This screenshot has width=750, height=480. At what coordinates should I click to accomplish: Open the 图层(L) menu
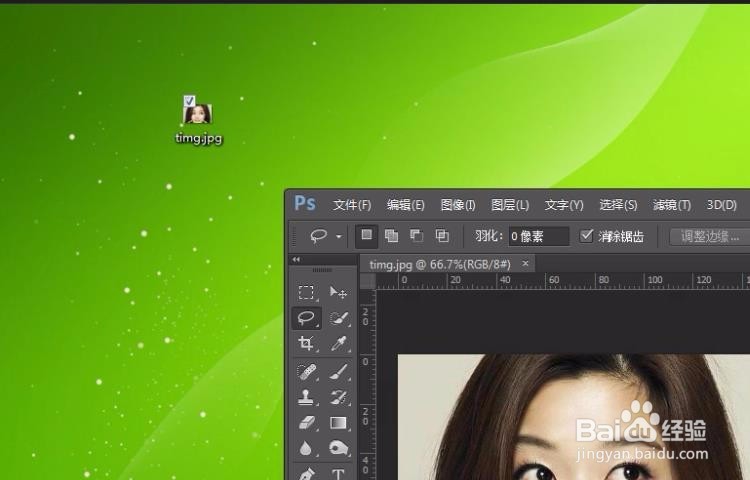coord(510,205)
